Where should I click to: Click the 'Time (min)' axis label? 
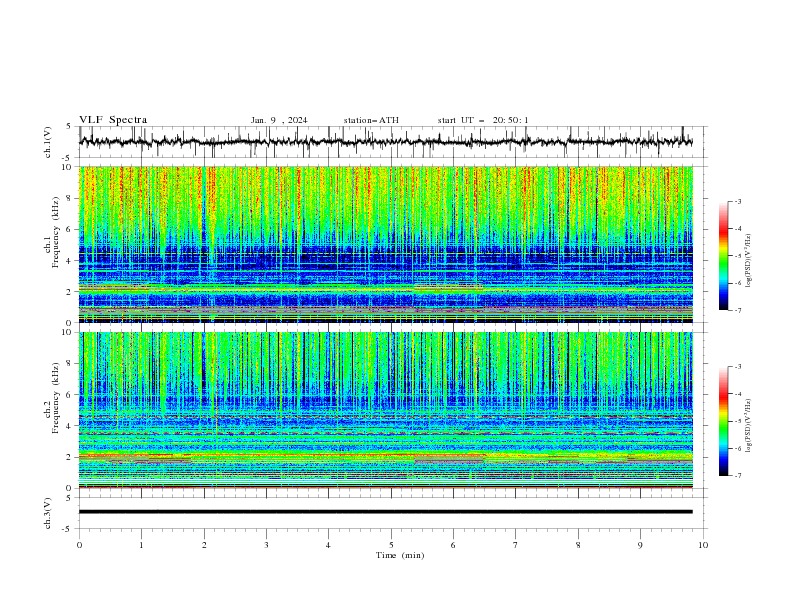(x=400, y=555)
